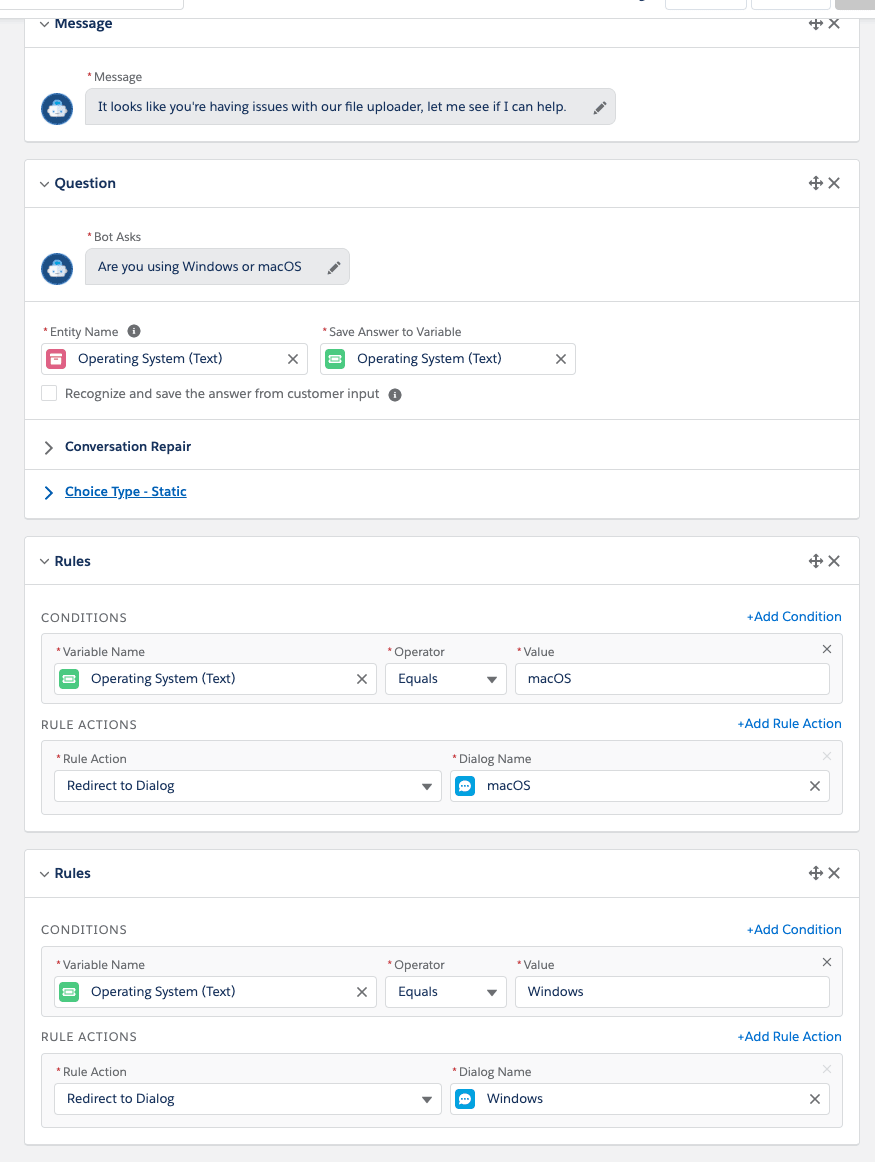The width and height of the screenshot is (875, 1162).
Task: Enable Recognize and save the answer checkbox
Action: pos(49,393)
